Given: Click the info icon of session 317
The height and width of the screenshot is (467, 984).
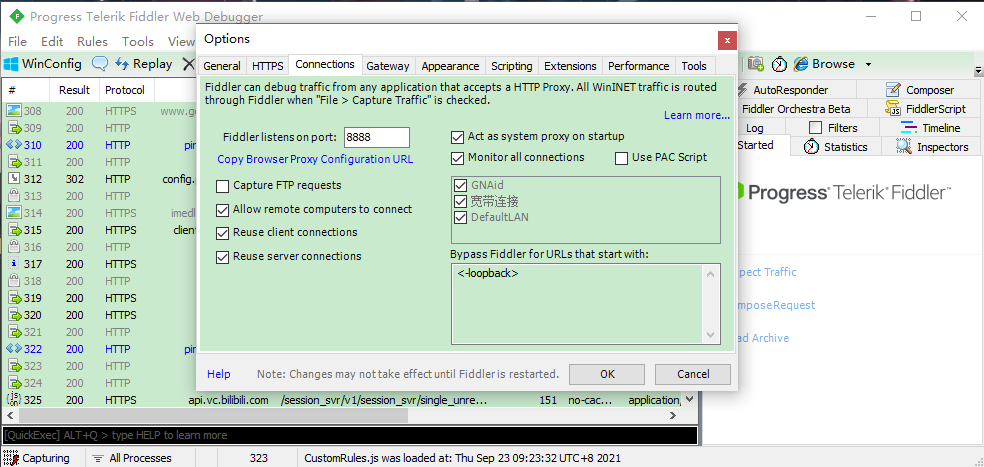Looking at the screenshot, I should (x=14, y=264).
